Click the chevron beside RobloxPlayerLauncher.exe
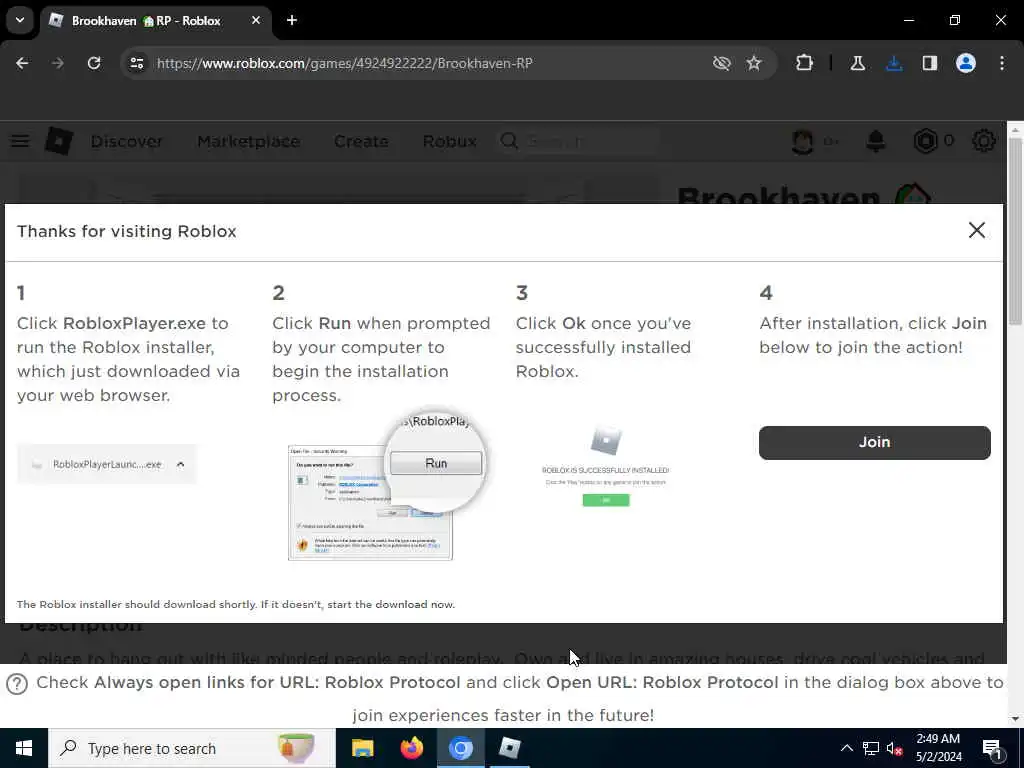Viewport: 1024px width, 768px height. click(x=180, y=464)
